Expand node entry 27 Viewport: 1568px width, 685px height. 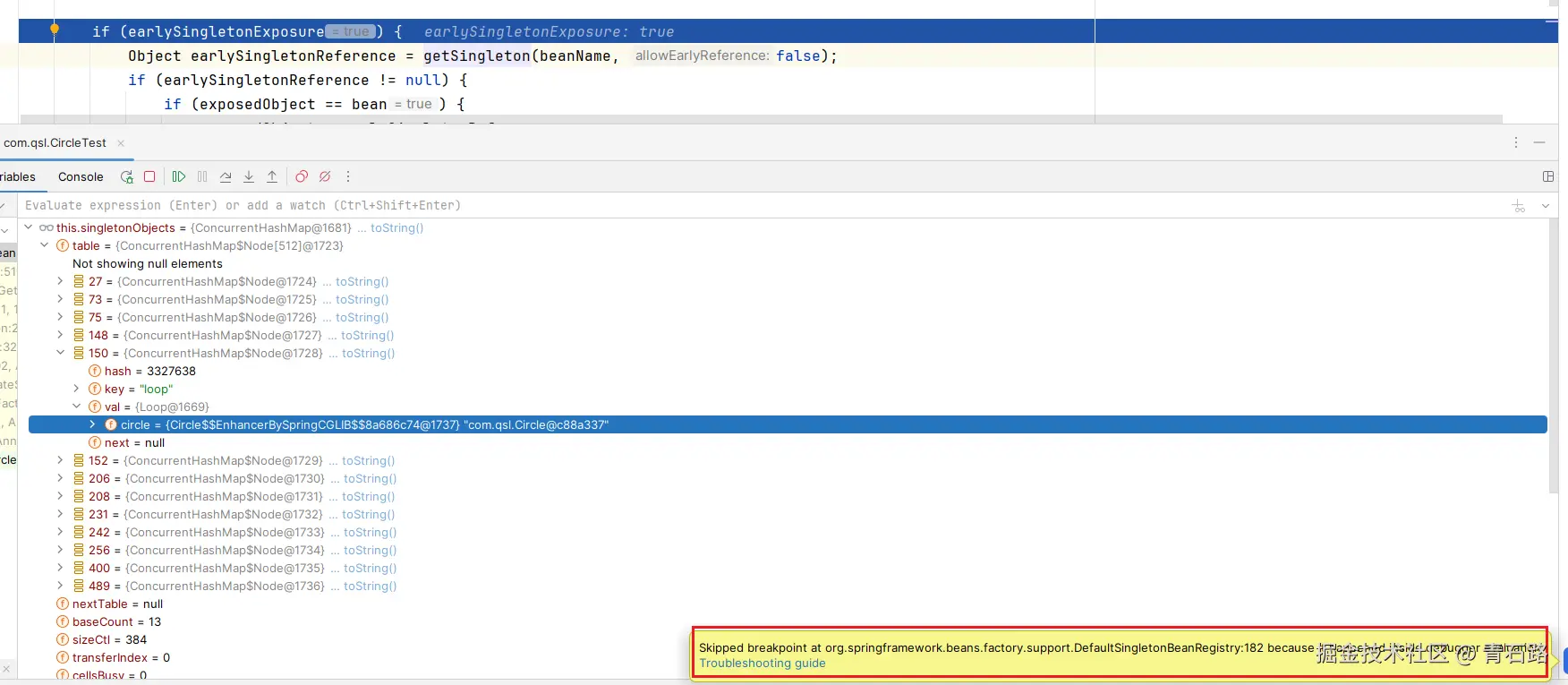click(x=60, y=281)
